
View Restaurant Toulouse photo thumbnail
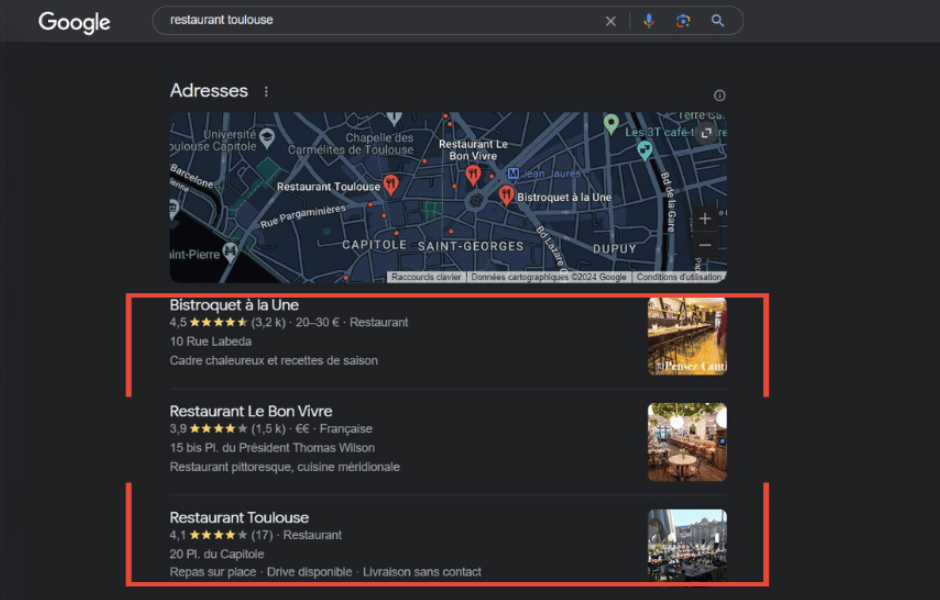(x=687, y=545)
